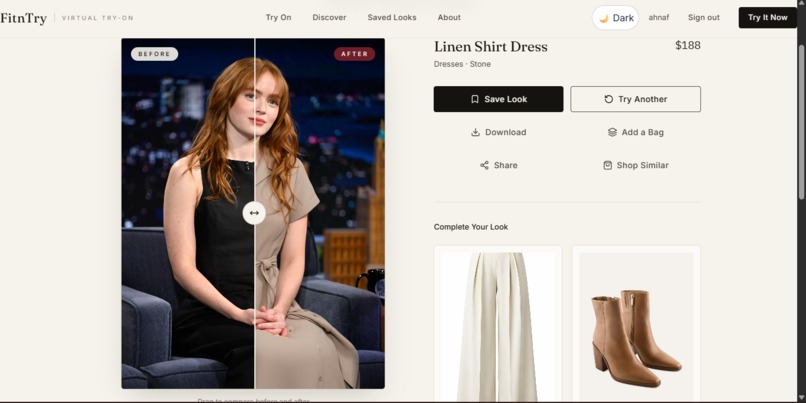Viewport: 806px width, 403px height.
Task: Click Add a Bag
Action: [x=635, y=132]
